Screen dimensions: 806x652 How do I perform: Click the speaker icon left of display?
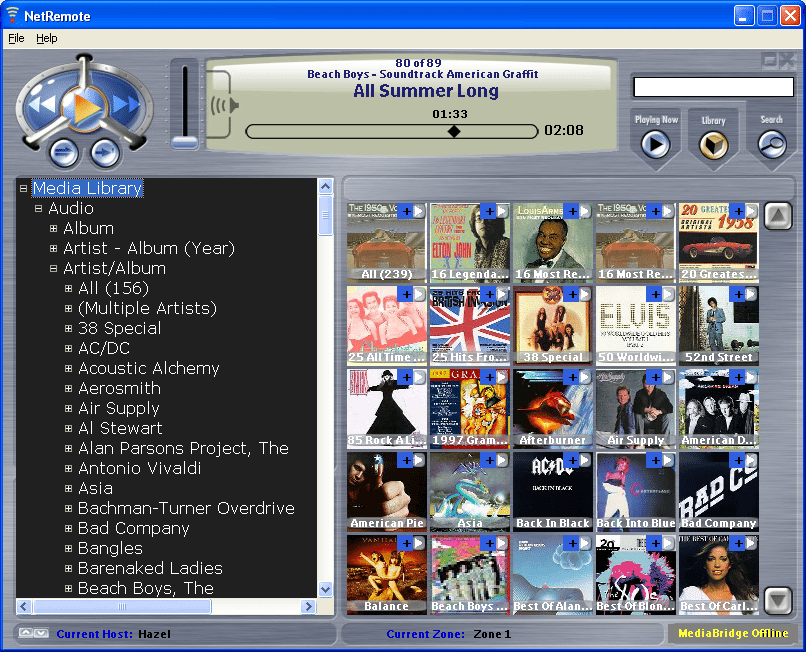click(x=225, y=105)
